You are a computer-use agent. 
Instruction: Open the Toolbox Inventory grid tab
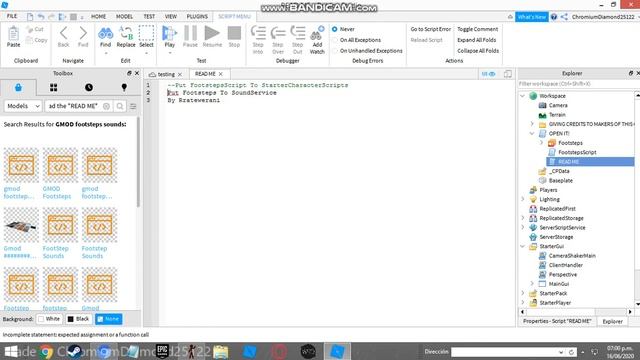(x=53, y=87)
